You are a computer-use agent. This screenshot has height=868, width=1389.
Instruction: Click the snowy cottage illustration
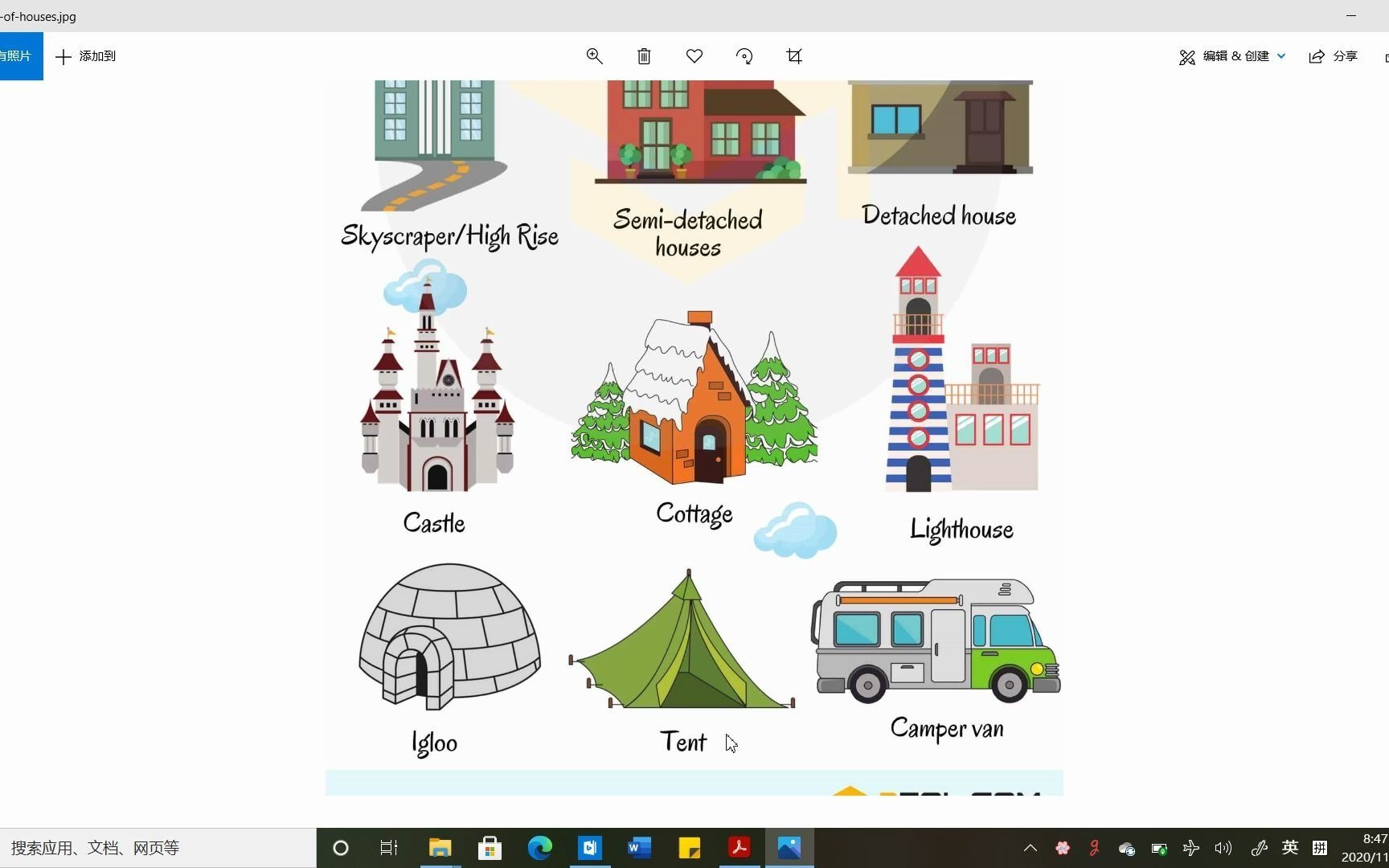click(x=694, y=398)
